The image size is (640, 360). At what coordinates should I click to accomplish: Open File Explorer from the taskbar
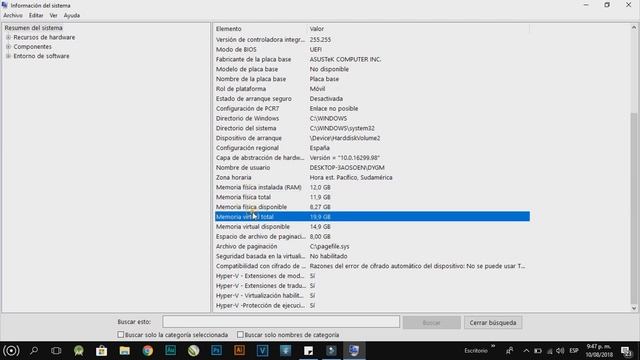coord(124,351)
